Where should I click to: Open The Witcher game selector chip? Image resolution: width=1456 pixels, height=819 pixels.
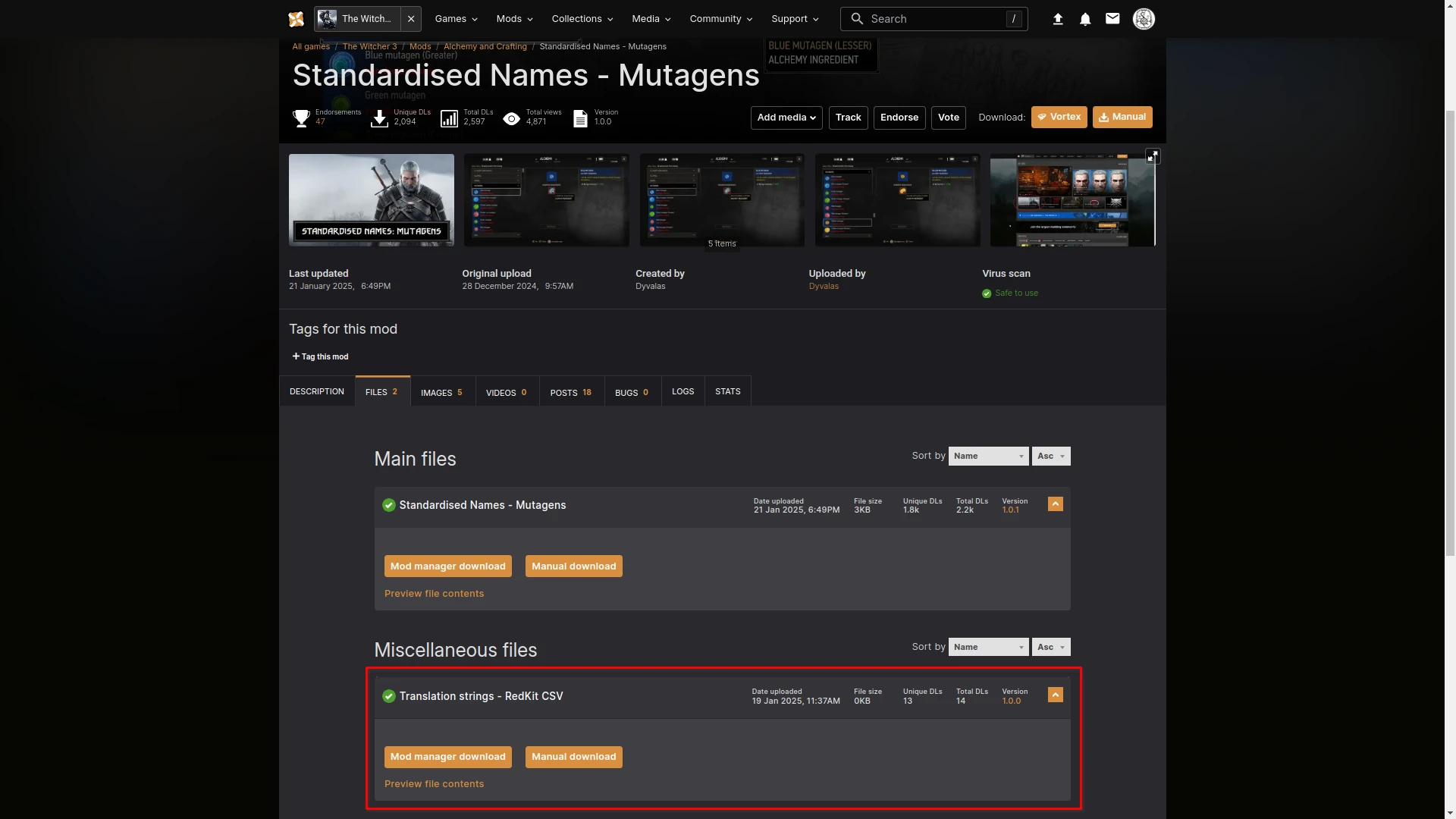click(x=357, y=19)
